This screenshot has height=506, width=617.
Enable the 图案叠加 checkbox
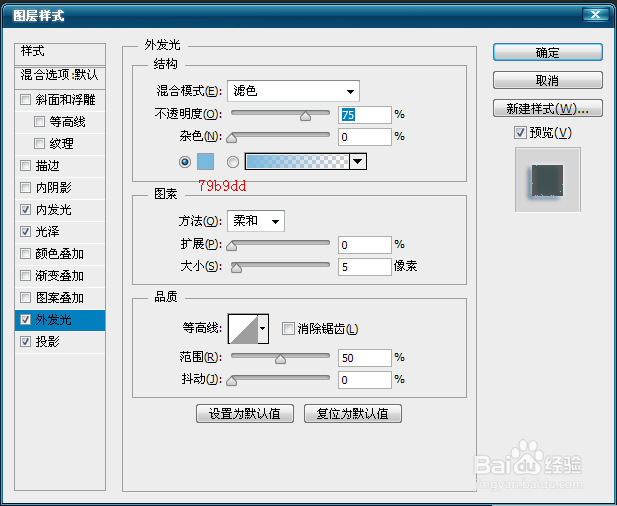(26, 298)
